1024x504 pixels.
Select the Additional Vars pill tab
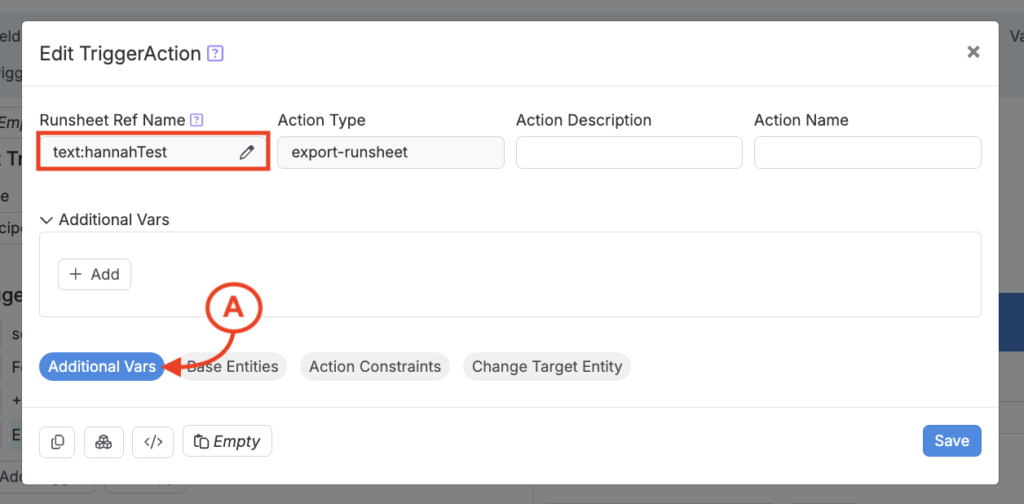(x=102, y=367)
